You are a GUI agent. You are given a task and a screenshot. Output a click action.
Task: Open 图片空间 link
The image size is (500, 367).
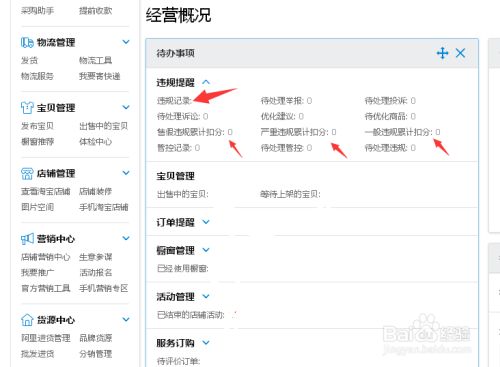[37, 207]
